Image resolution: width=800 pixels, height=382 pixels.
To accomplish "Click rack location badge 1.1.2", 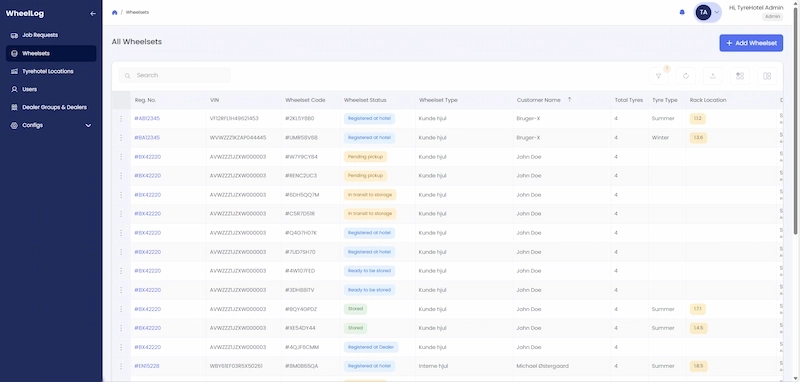I will 698,119.
